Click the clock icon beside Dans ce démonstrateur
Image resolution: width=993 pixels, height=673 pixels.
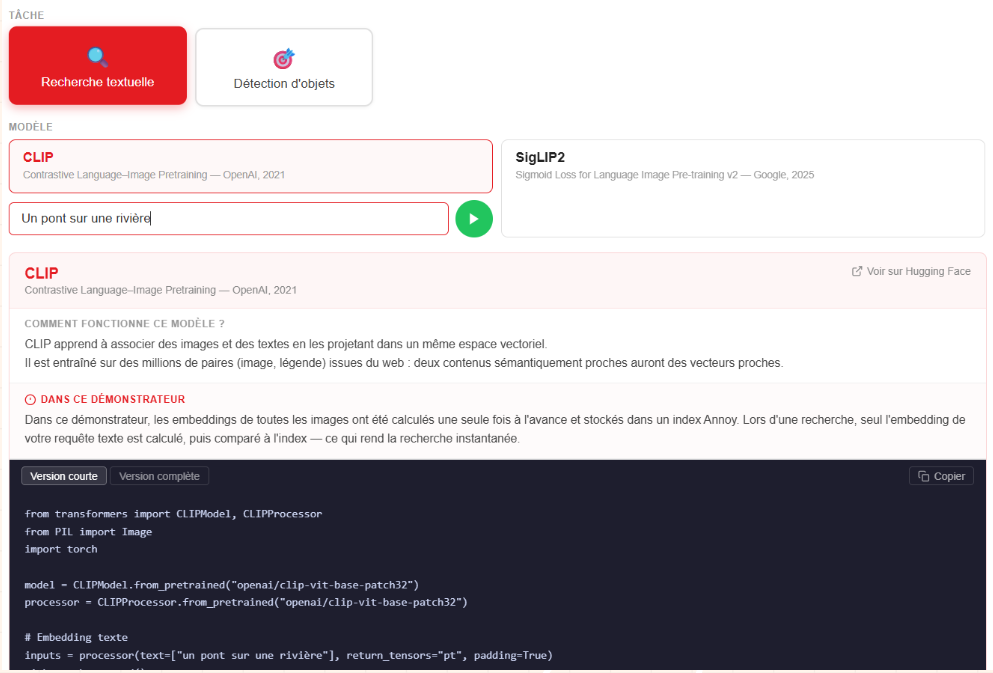[30, 399]
